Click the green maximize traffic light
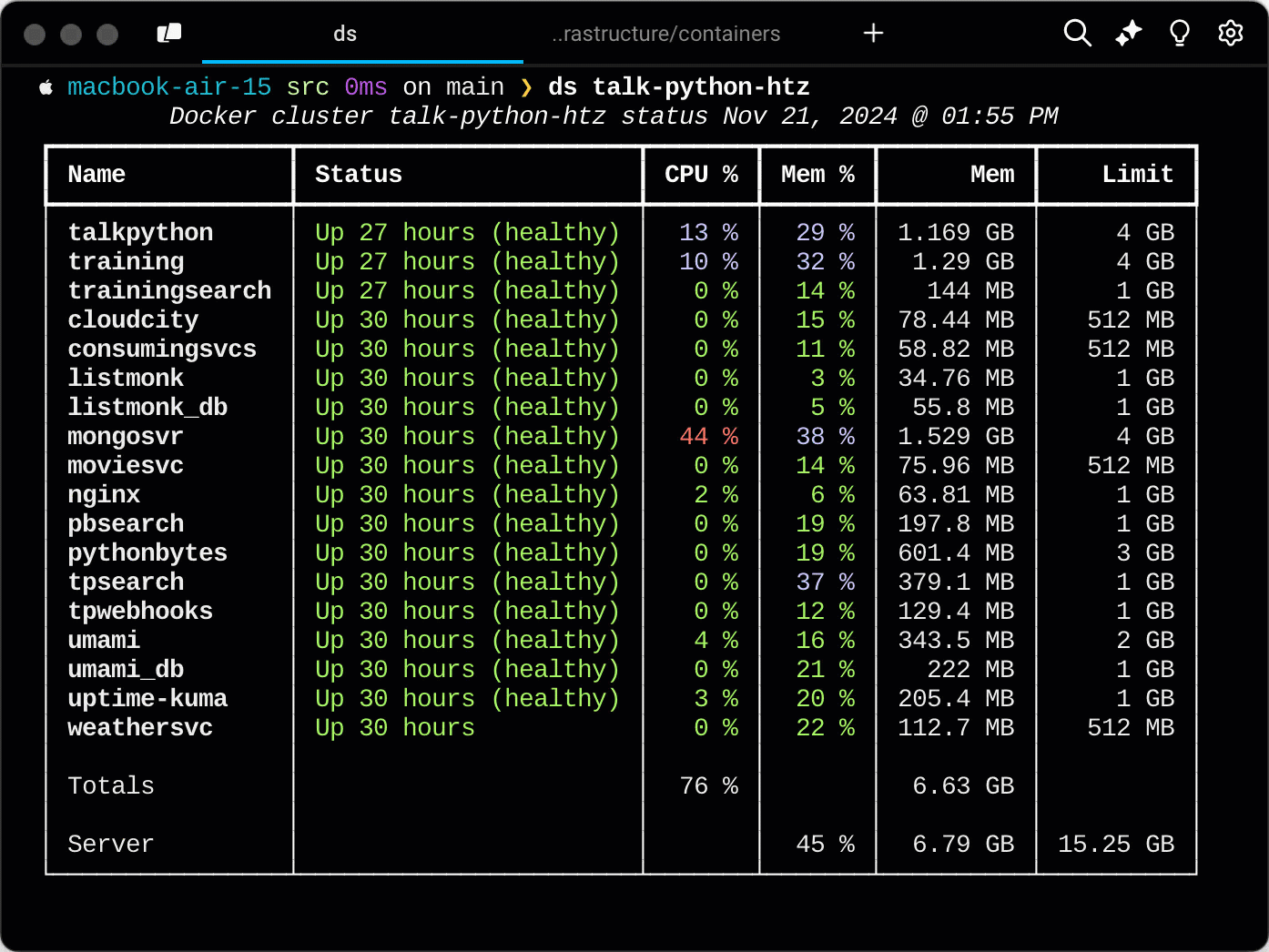This screenshot has height=952, width=1269. click(x=107, y=34)
